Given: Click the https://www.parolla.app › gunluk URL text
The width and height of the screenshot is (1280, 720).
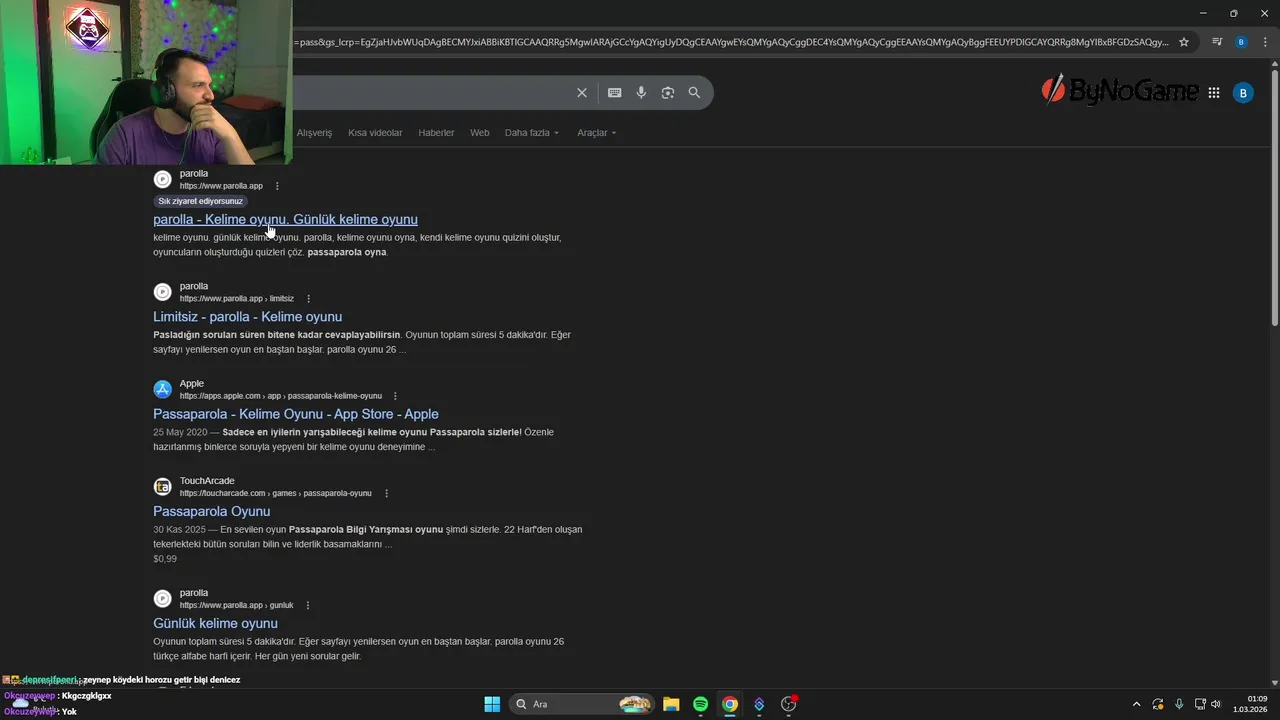Looking at the screenshot, I should coord(236,605).
